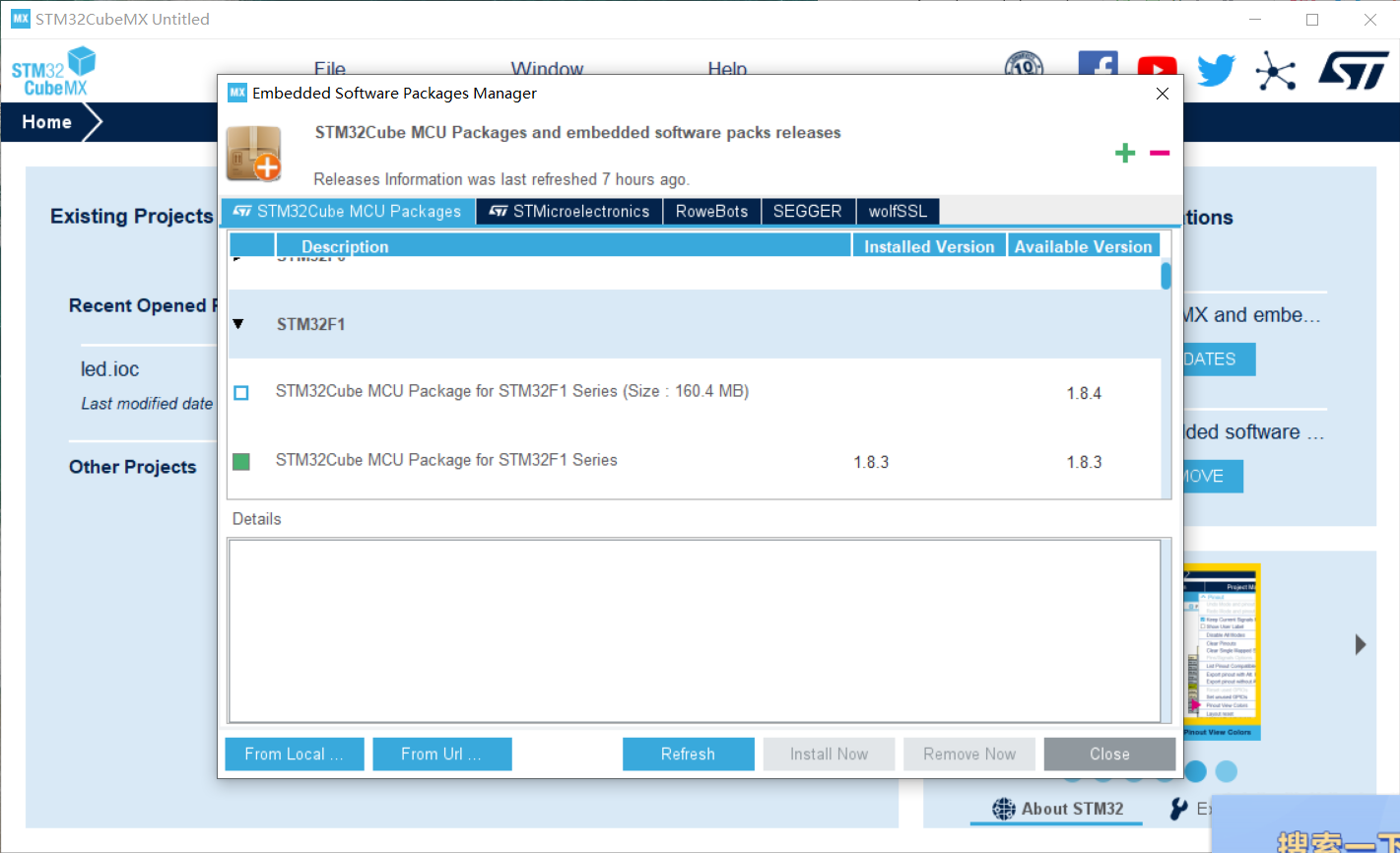Open the Window menu in main window
The width and height of the screenshot is (1400, 853).
pyautogui.click(x=547, y=69)
